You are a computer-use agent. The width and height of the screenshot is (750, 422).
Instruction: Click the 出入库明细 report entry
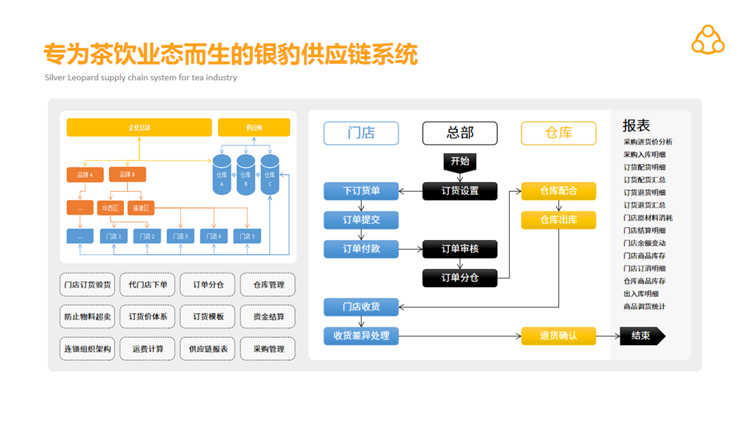click(641, 294)
